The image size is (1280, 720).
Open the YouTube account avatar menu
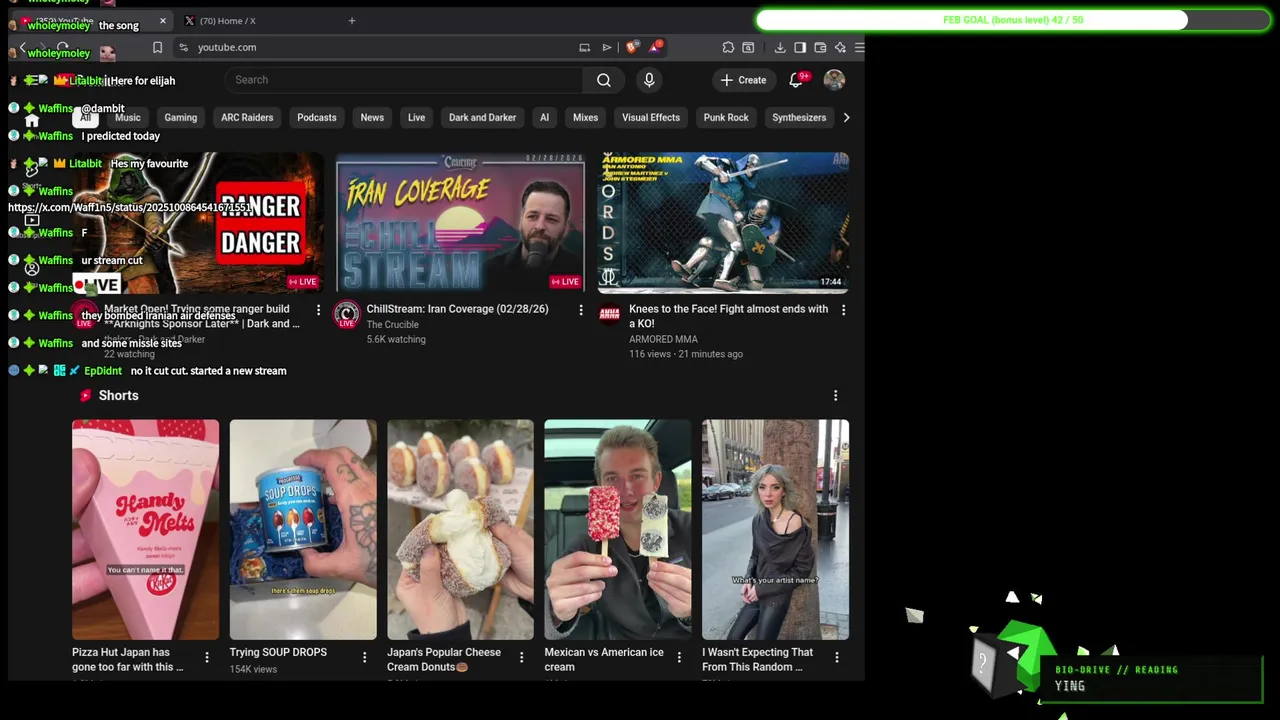[x=834, y=80]
